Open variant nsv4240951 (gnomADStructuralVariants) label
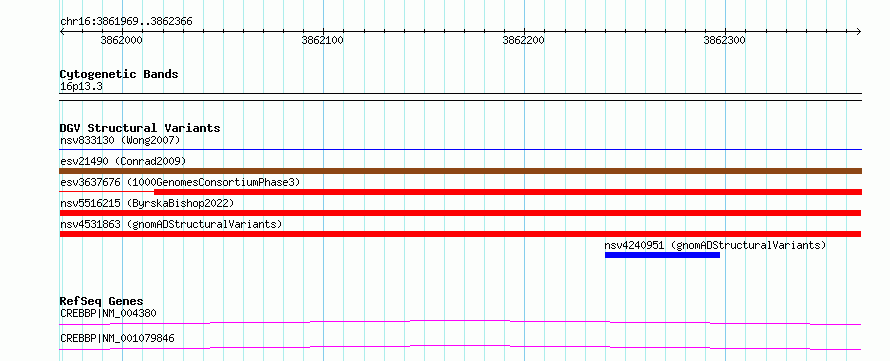 [715, 245]
